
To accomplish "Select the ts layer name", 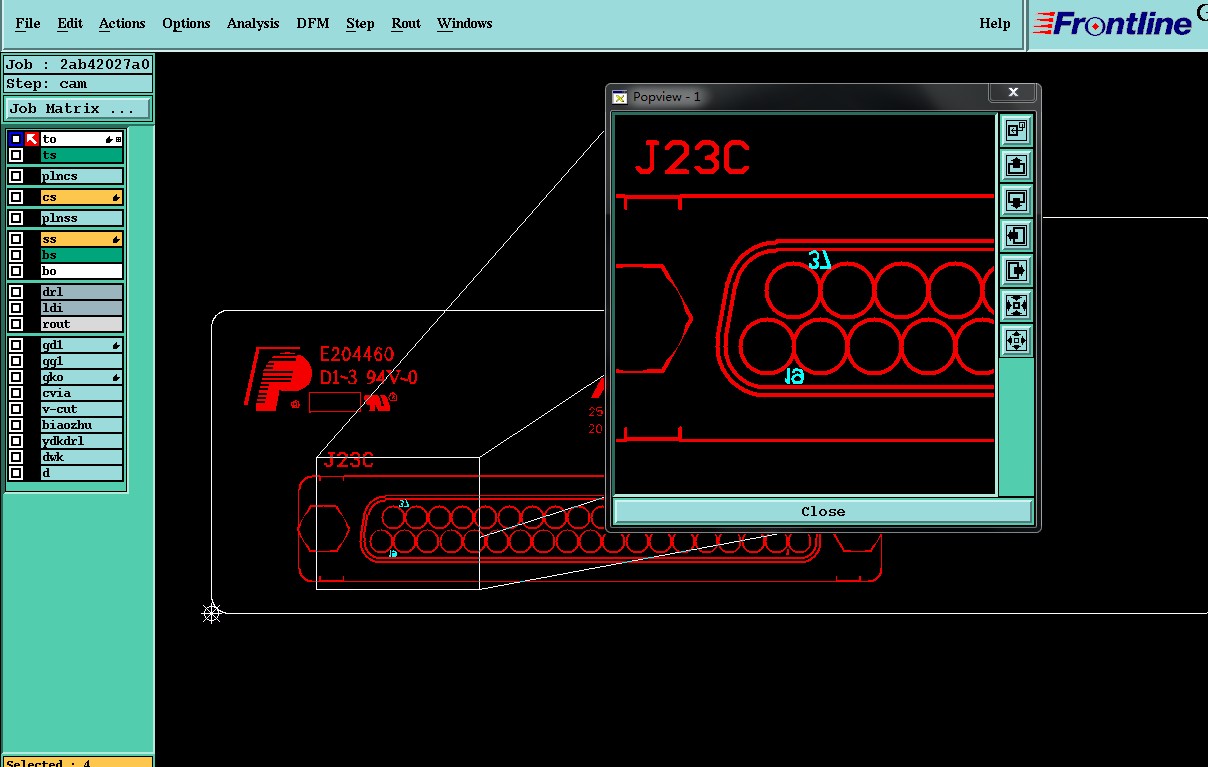I will [82, 155].
